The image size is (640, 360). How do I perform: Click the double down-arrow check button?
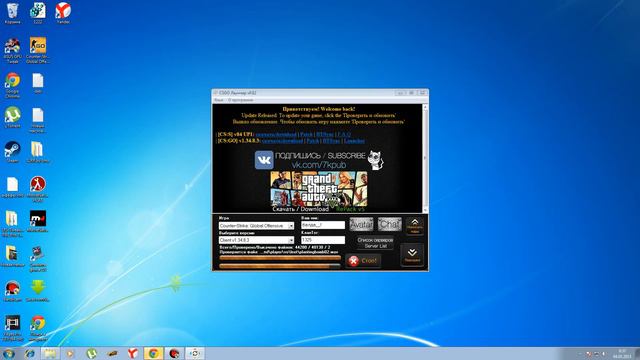click(x=412, y=255)
